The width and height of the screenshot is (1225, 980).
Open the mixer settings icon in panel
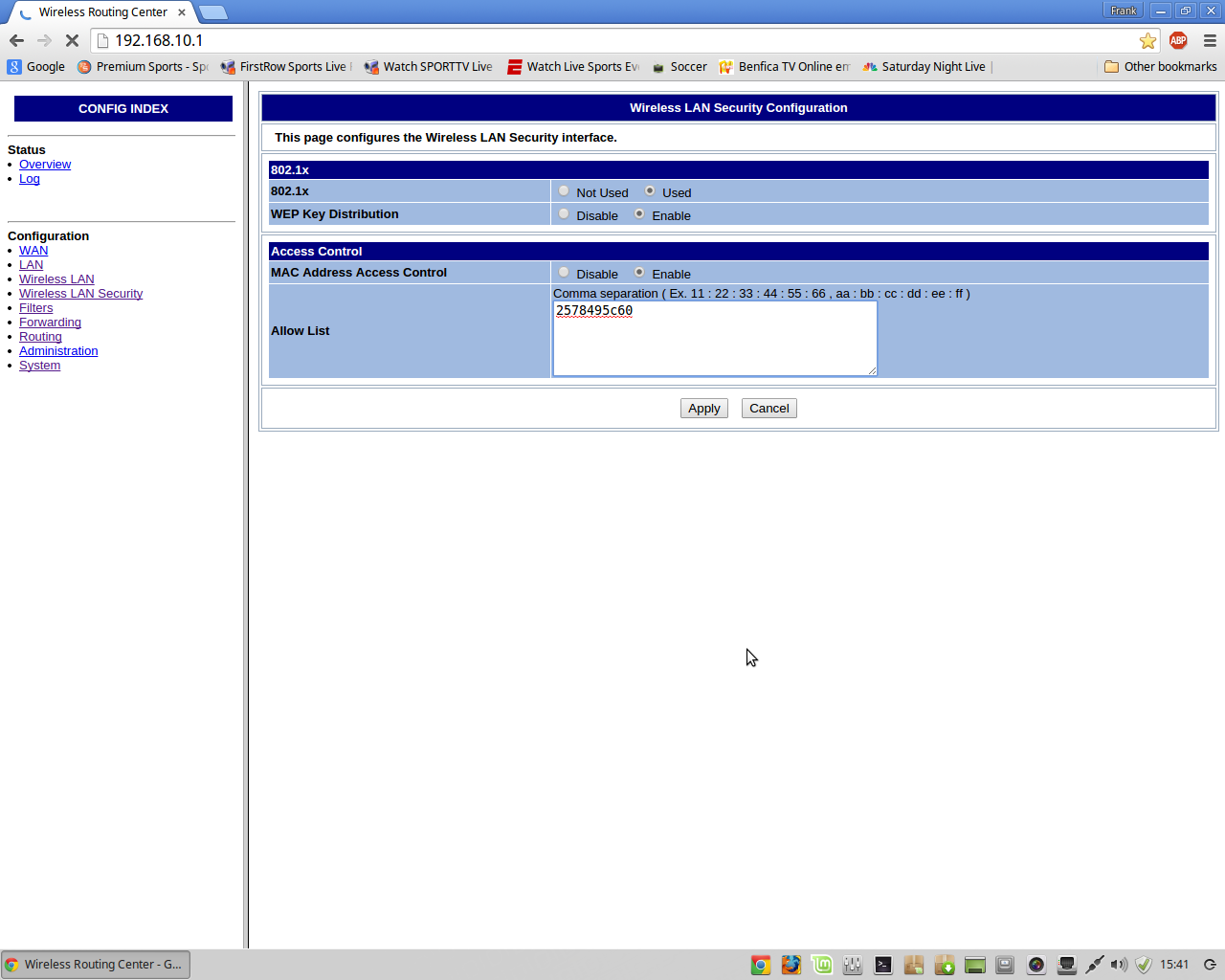(853, 965)
